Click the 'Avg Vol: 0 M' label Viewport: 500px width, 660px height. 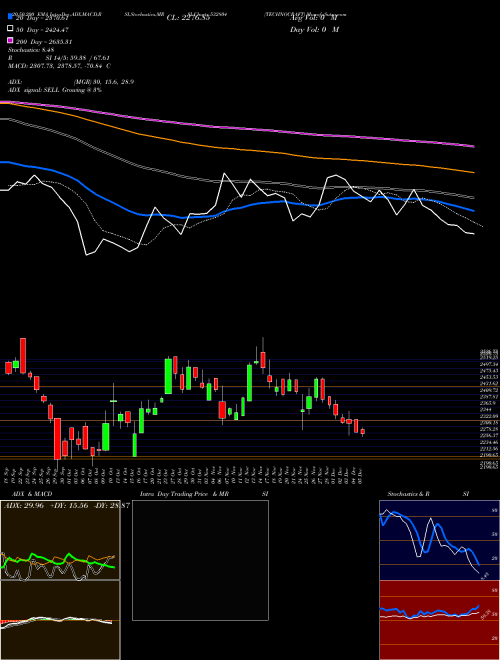(313, 18)
